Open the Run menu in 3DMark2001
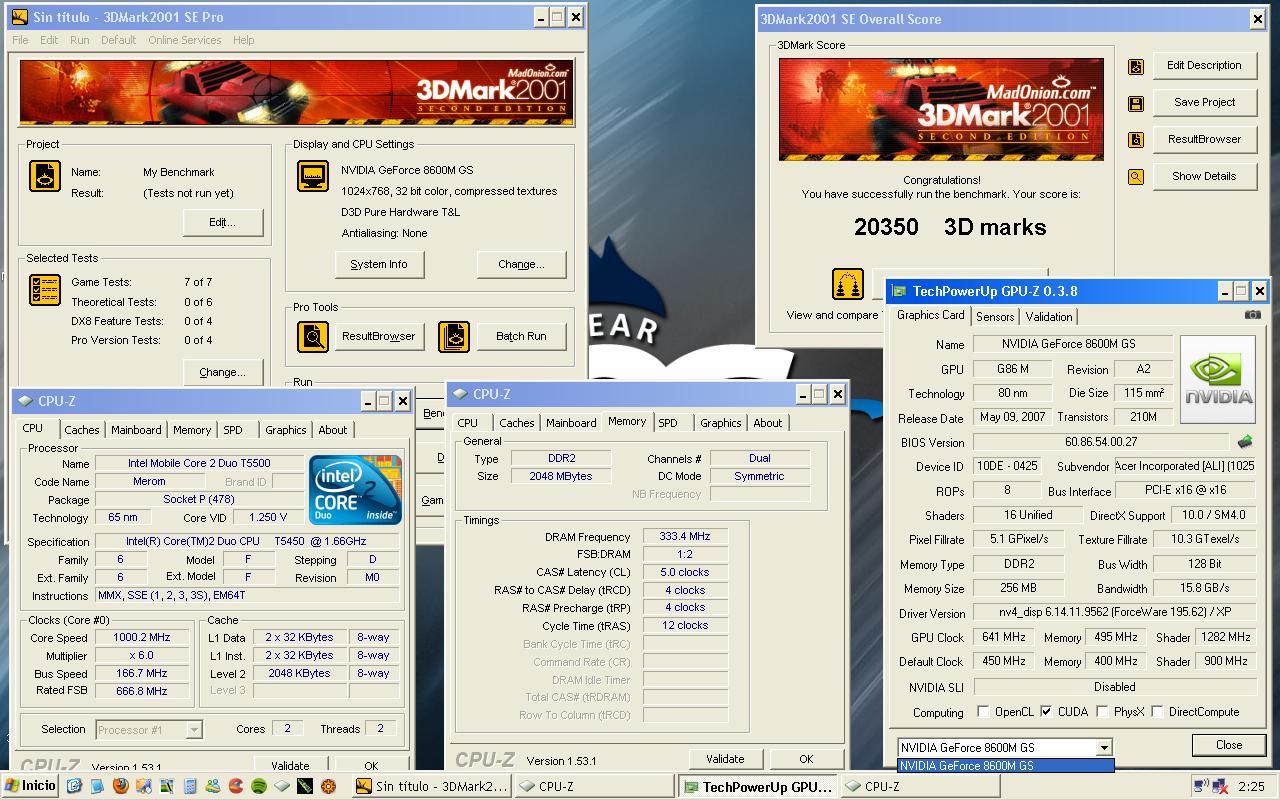The height and width of the screenshot is (800, 1280). point(79,40)
